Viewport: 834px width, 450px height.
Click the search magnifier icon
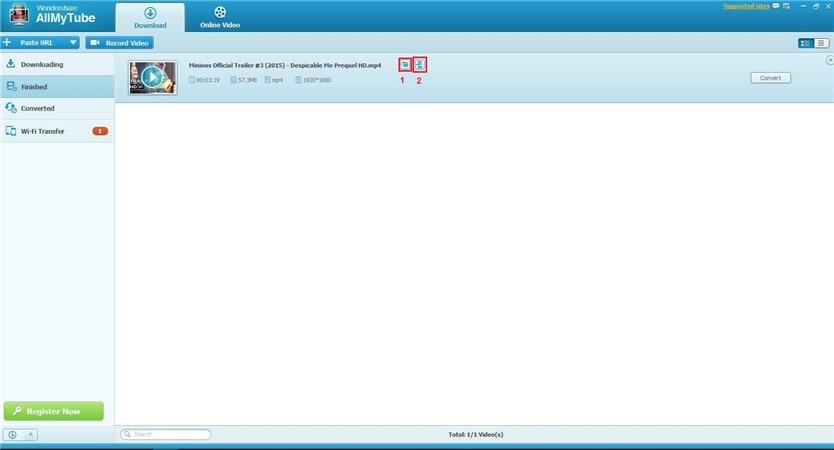[127, 434]
